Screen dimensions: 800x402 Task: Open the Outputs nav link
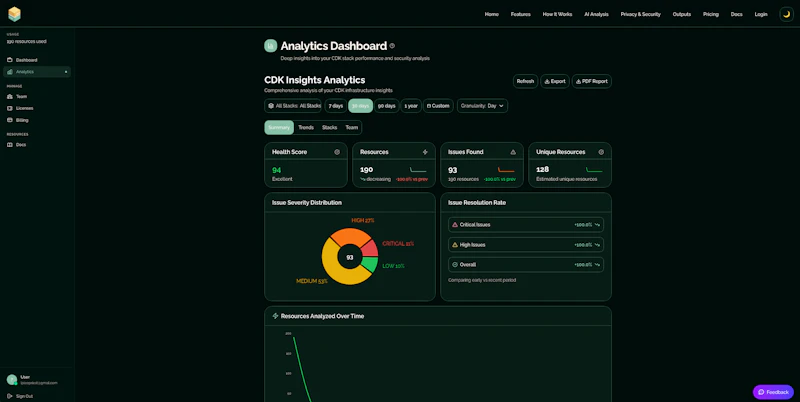(x=682, y=14)
